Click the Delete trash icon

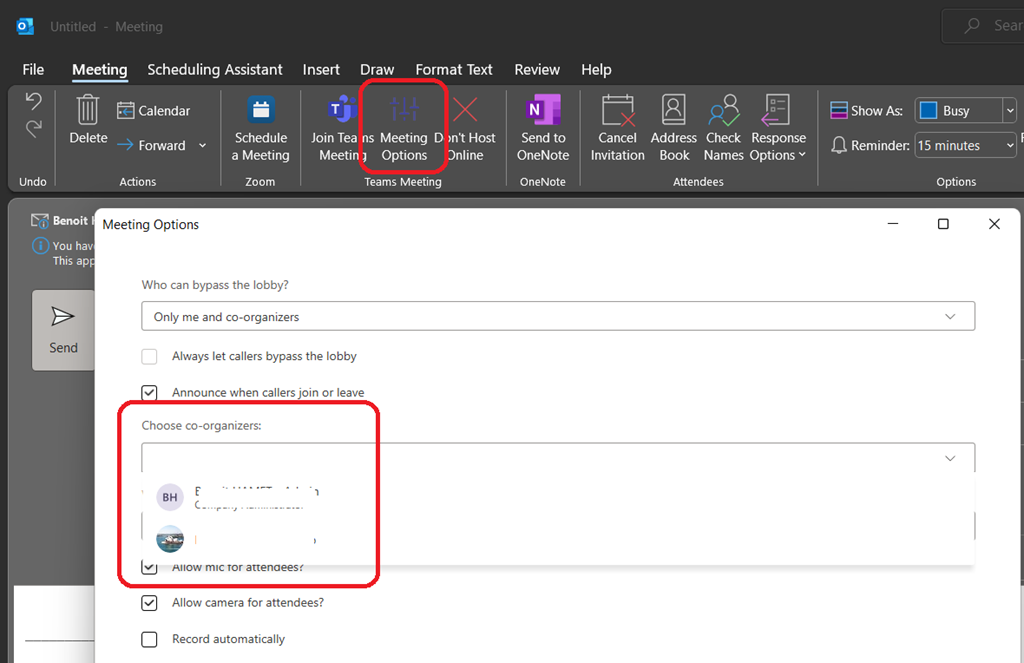coord(88,110)
